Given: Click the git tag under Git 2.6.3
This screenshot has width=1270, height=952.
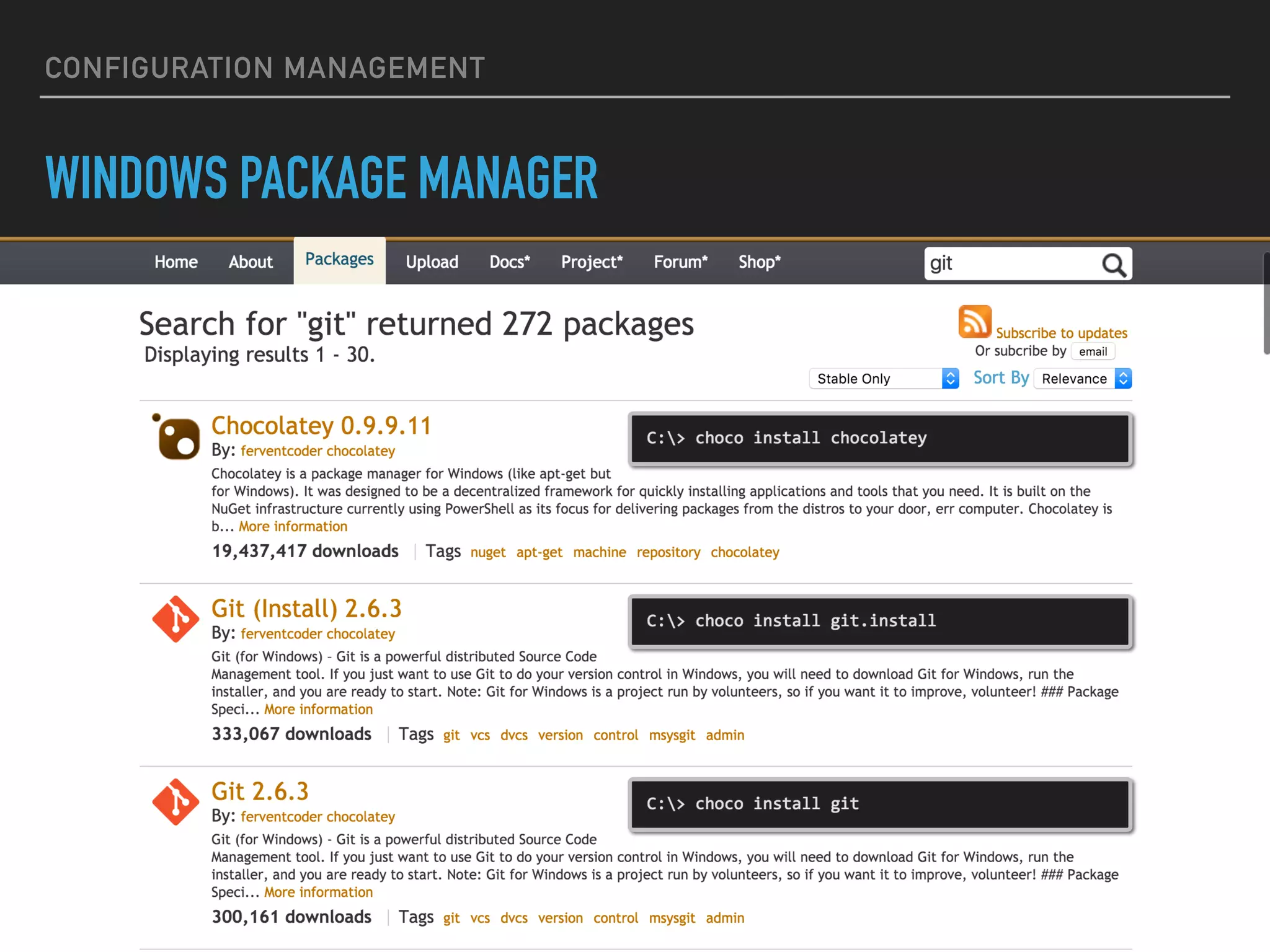Looking at the screenshot, I should (x=451, y=919).
